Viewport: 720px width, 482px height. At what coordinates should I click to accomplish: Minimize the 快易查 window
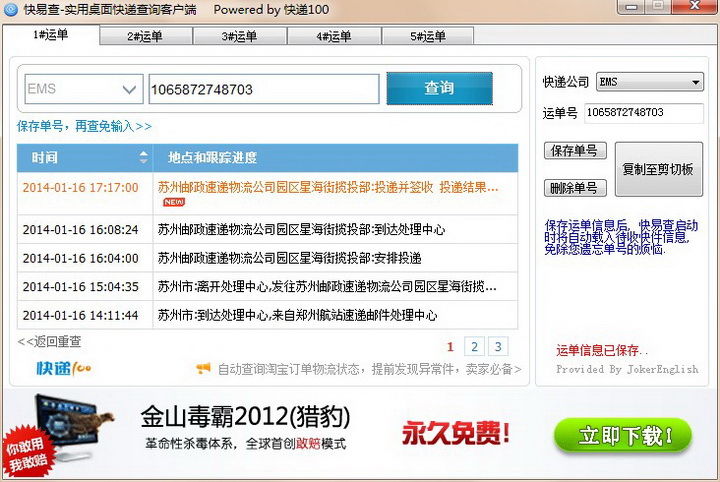click(631, 6)
